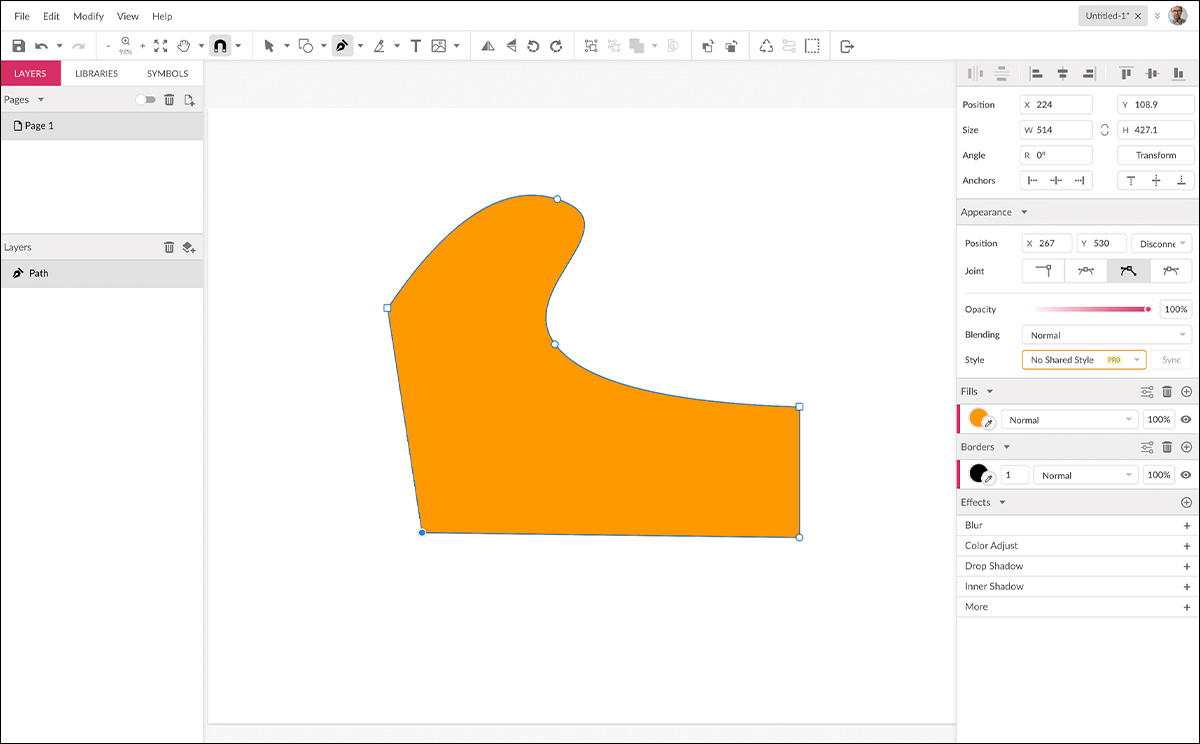Hide the orange fill with its eye icon
Viewport: 1200px width, 744px height.
tap(1186, 420)
